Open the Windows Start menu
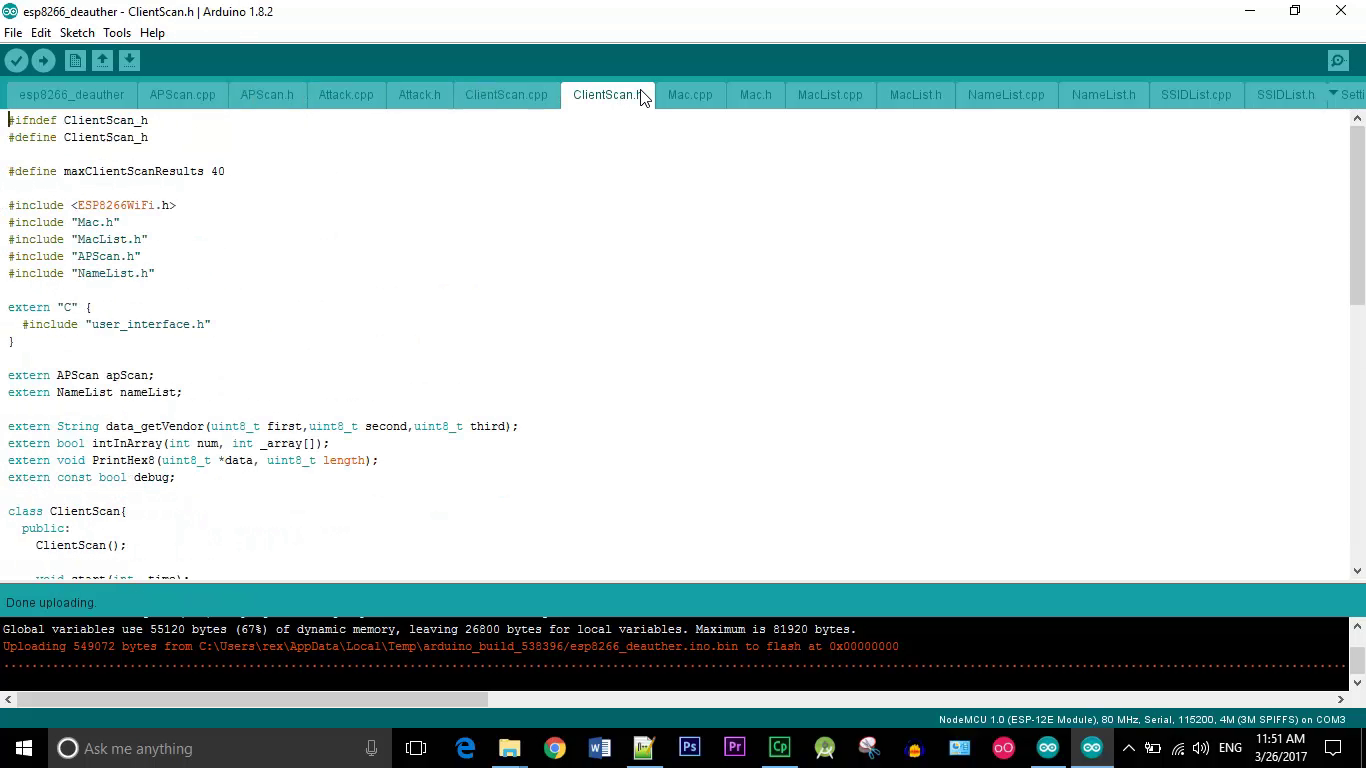The width and height of the screenshot is (1366, 768). pyautogui.click(x=24, y=748)
